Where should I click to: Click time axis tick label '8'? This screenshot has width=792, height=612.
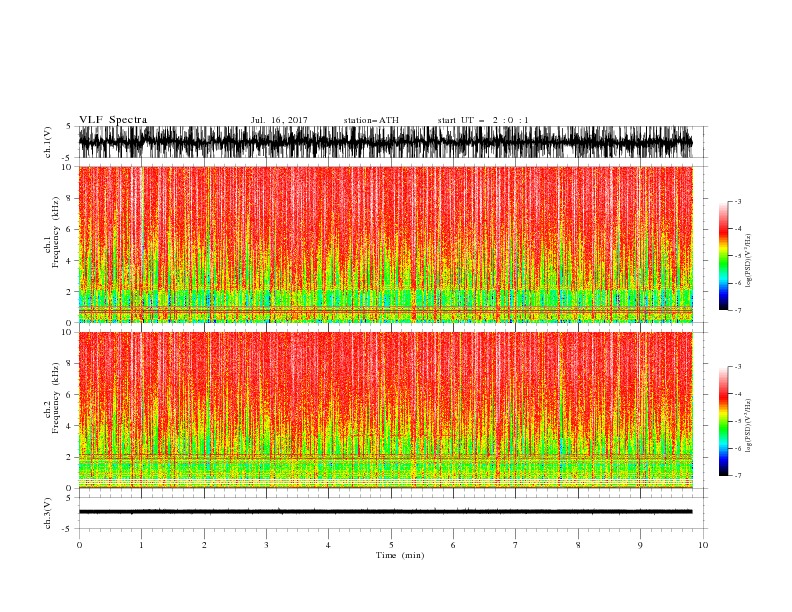pos(578,545)
